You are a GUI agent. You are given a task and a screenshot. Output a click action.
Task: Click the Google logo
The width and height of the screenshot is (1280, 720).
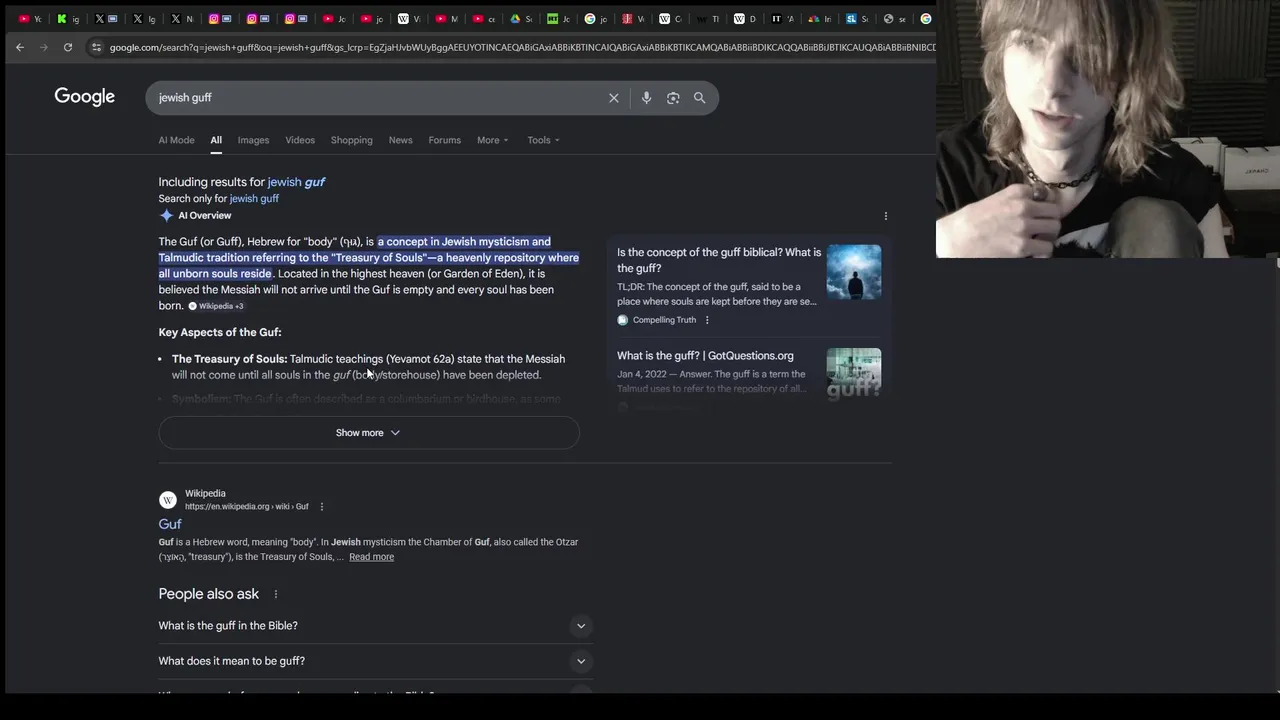(x=85, y=97)
